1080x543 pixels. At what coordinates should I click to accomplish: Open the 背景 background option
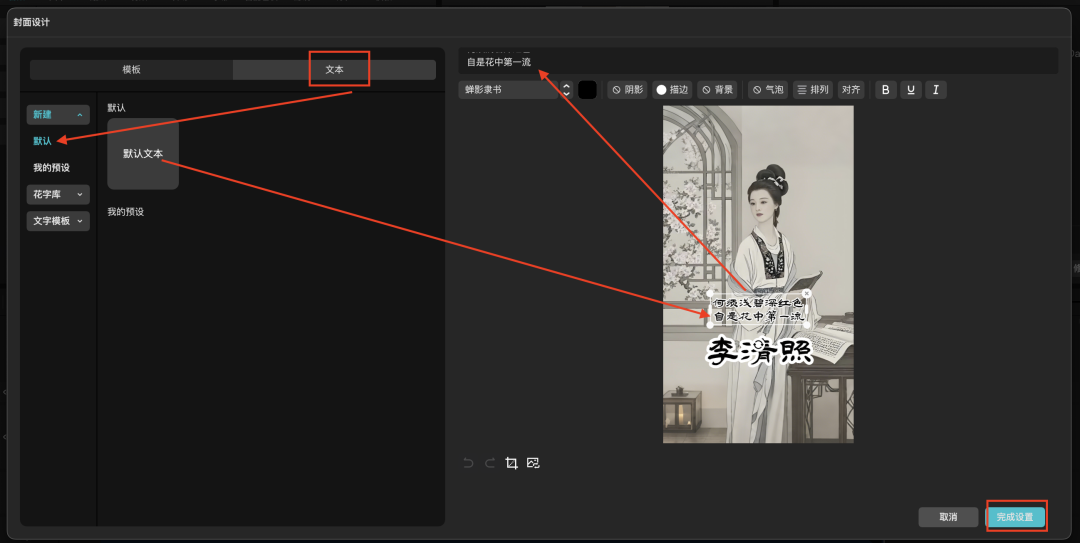(x=717, y=90)
